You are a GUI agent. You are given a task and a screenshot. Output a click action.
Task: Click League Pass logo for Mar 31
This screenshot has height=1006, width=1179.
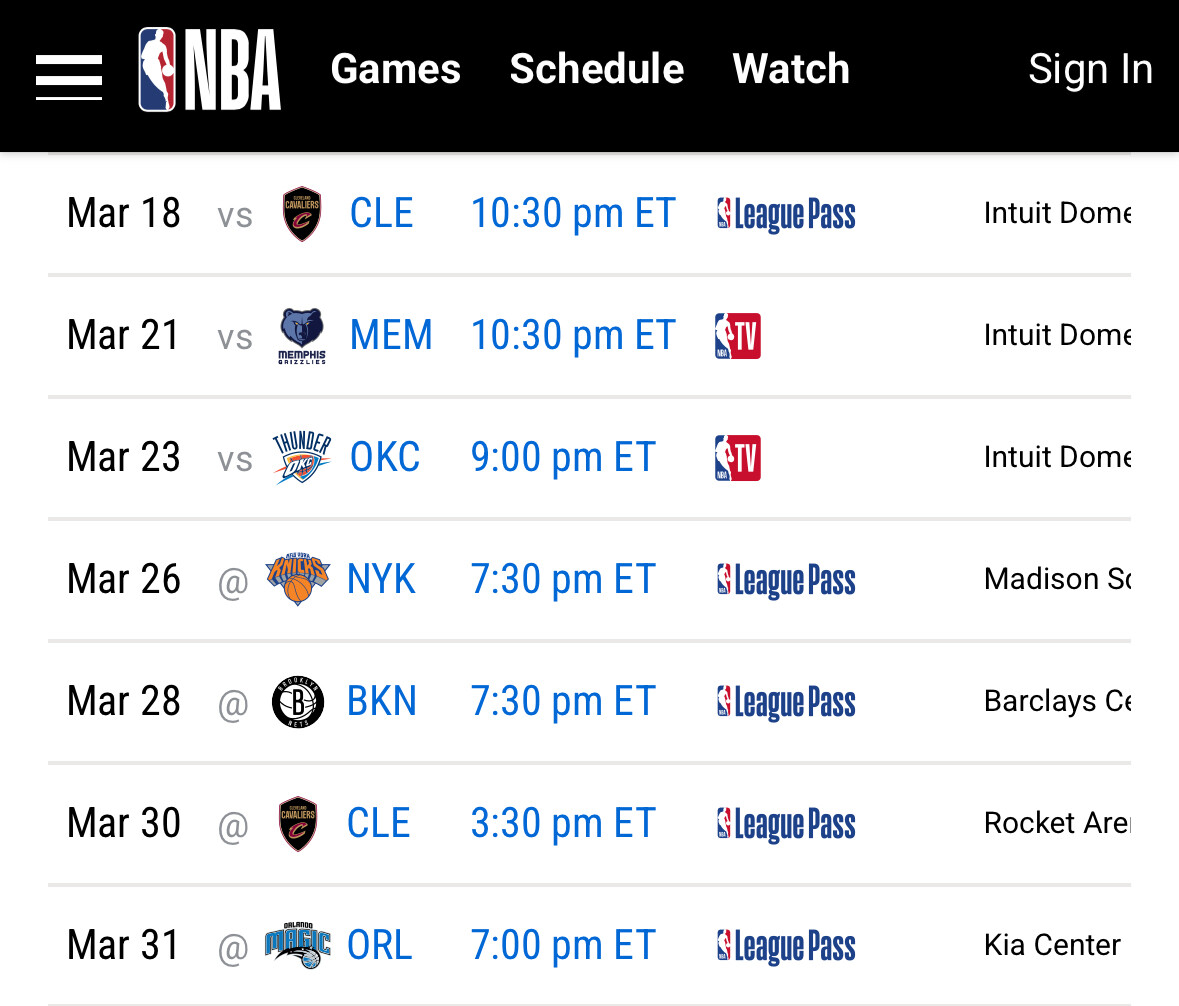tap(786, 946)
